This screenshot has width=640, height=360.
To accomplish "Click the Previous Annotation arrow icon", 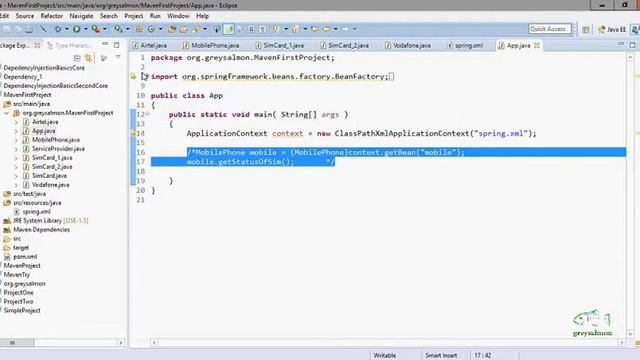I will 295,29.
